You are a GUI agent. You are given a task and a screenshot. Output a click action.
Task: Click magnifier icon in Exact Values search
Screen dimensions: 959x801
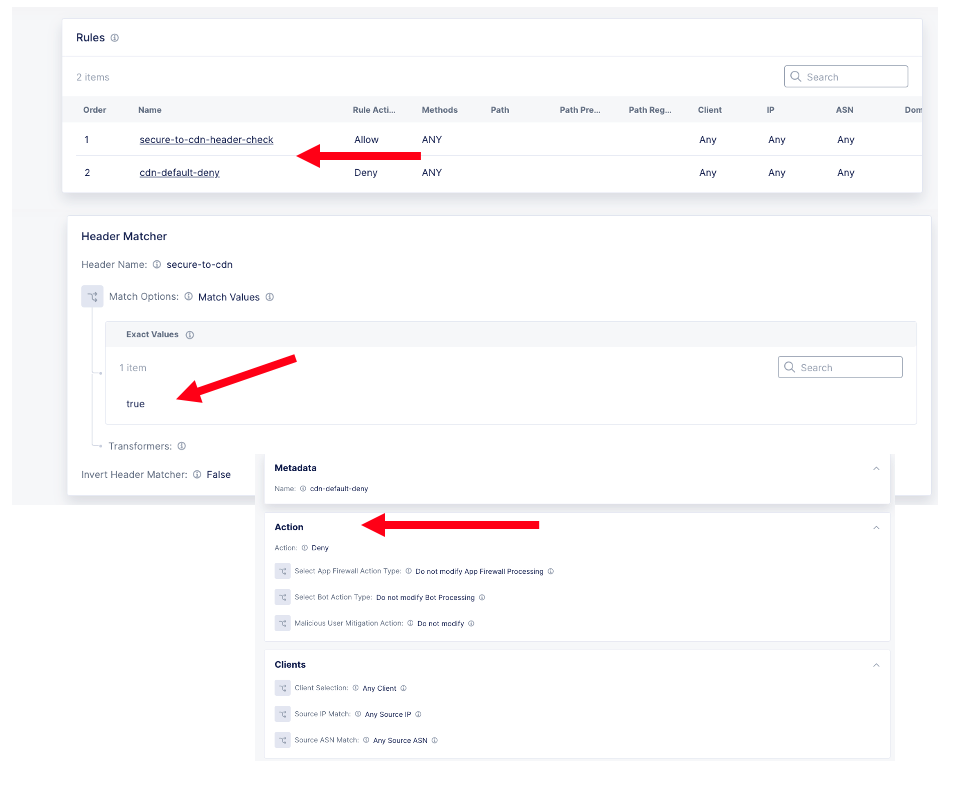point(790,367)
